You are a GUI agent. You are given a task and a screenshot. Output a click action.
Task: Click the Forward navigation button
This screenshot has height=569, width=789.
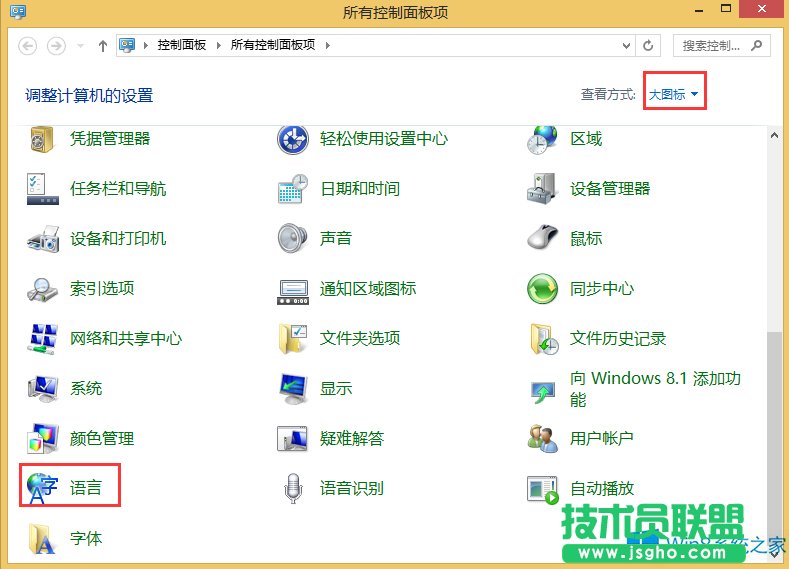click(56, 46)
